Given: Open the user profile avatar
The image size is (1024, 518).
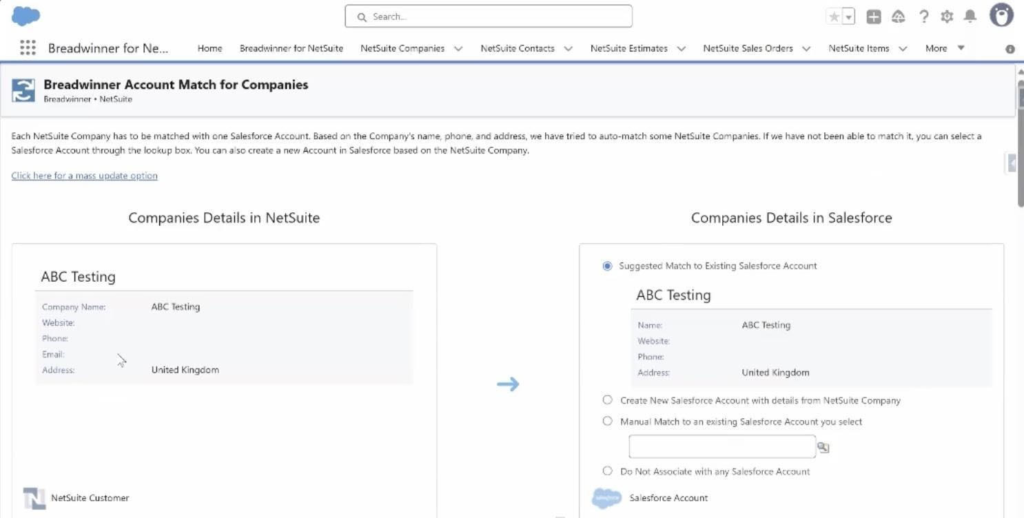Looking at the screenshot, I should 1001,15.
